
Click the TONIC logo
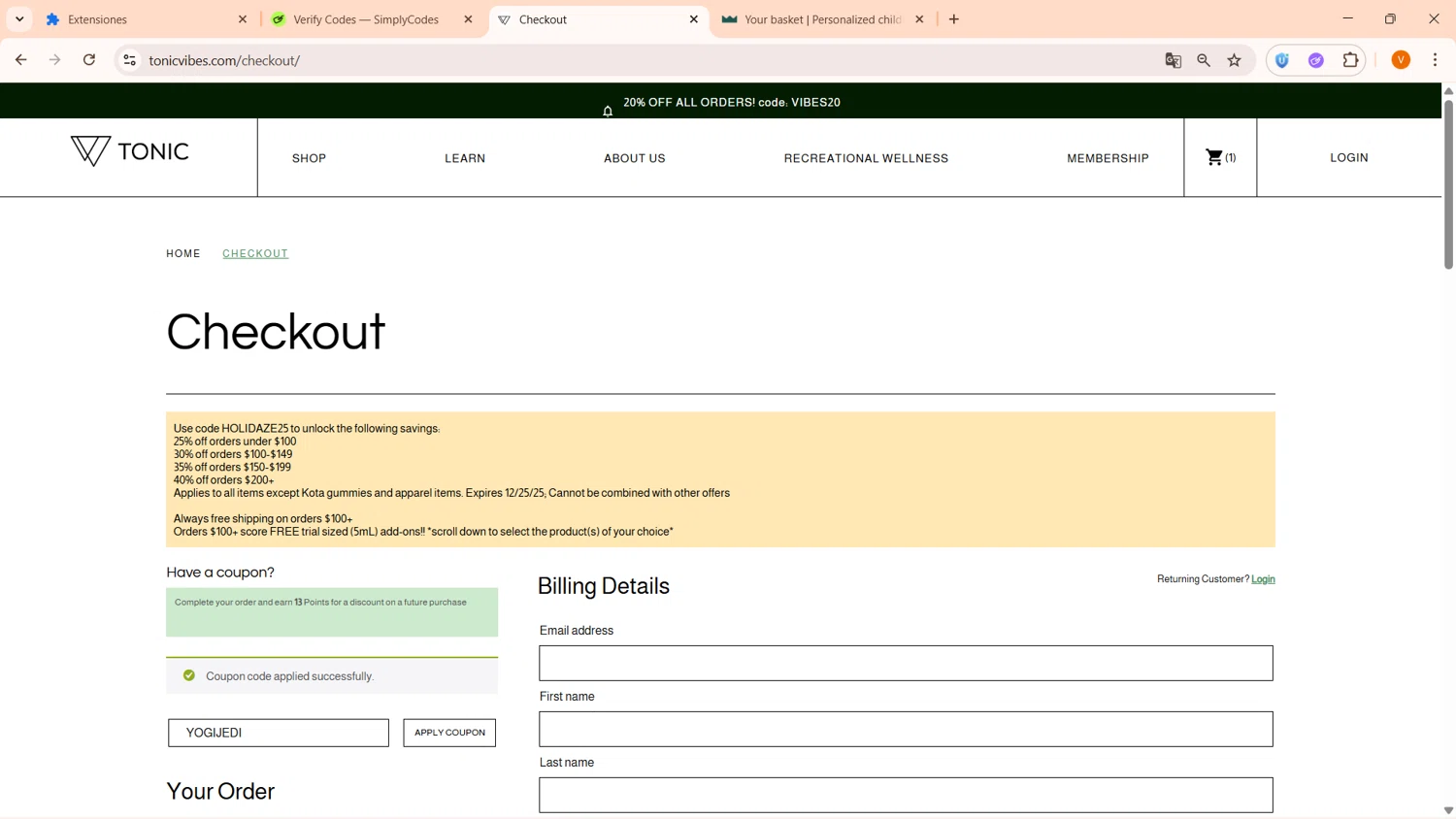(129, 150)
